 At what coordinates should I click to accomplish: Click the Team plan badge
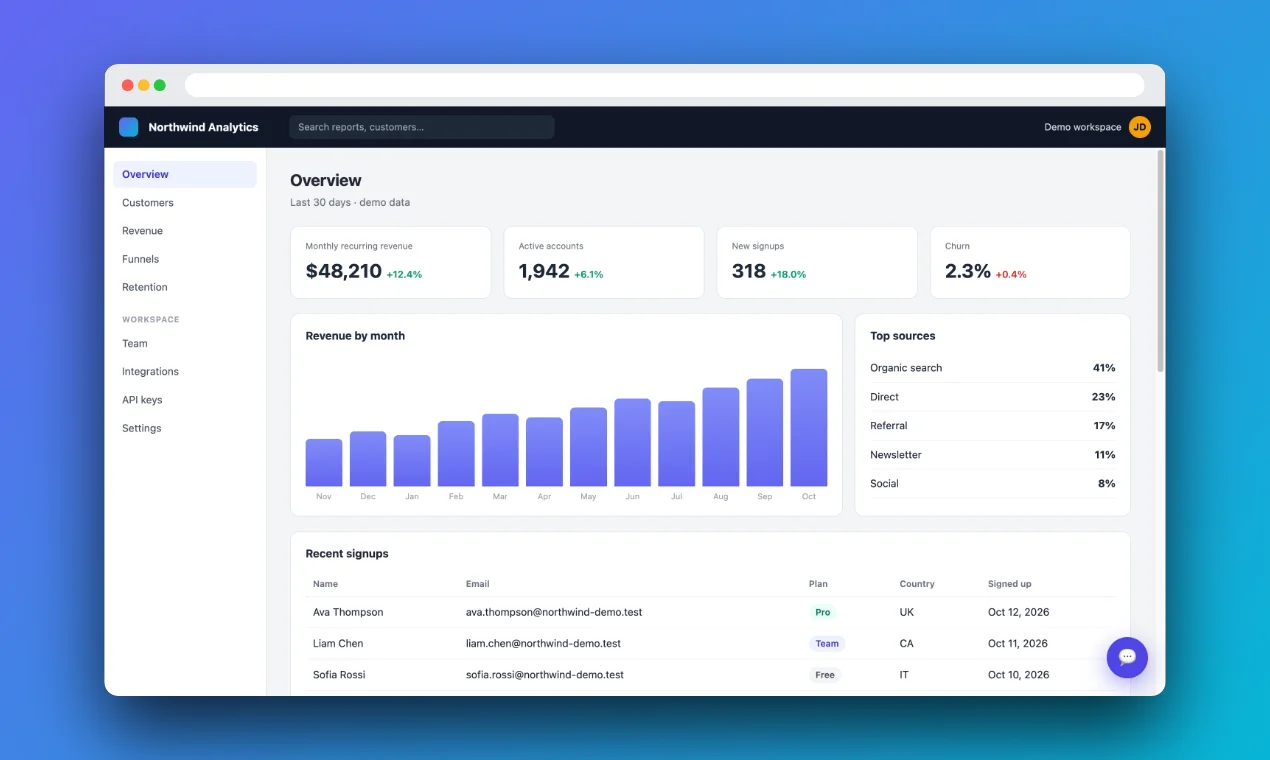pos(827,643)
